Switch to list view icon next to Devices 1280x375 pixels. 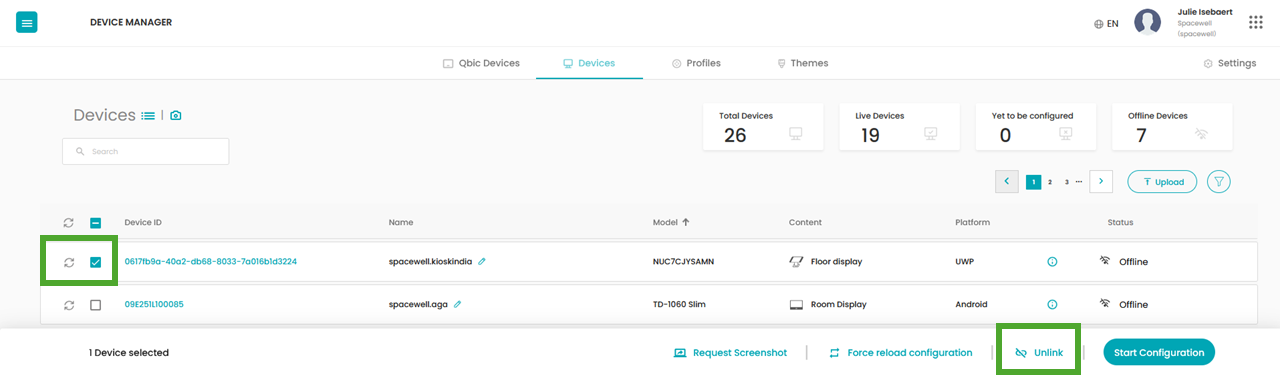148,116
